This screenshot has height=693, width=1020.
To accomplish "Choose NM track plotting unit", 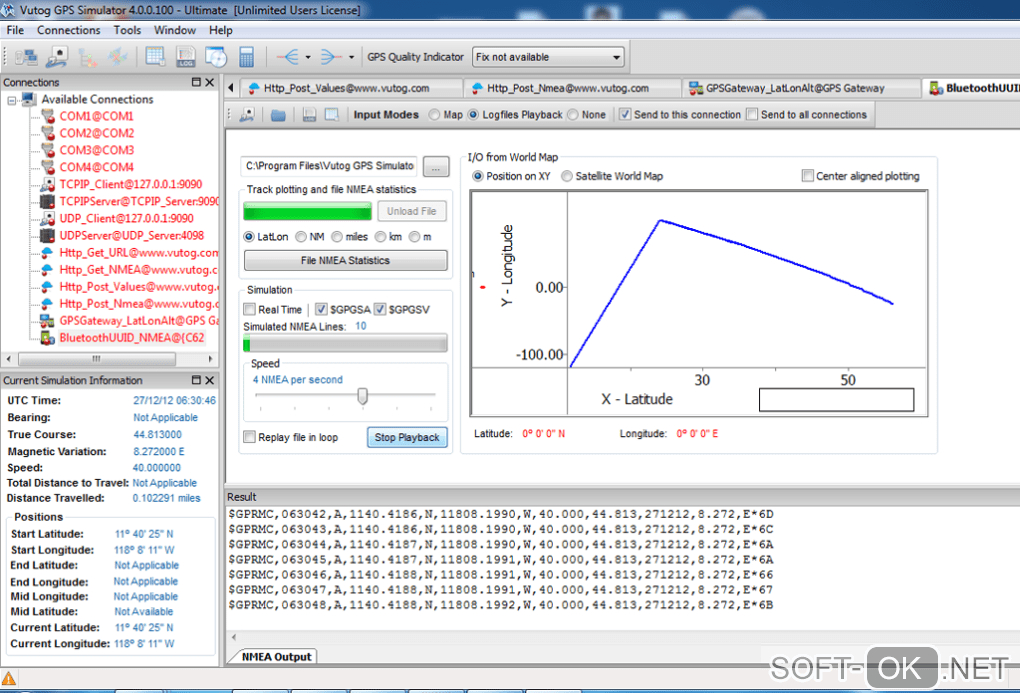I will [x=301, y=237].
